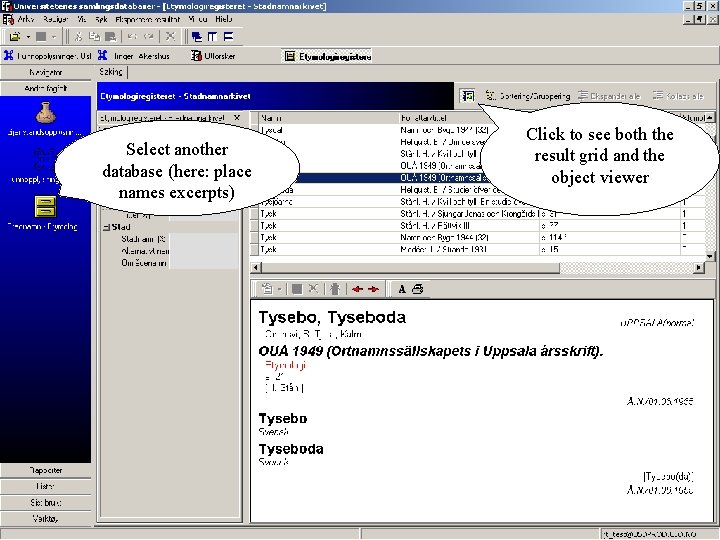Select the Søking tab
This screenshot has height=540, width=720.
pyautogui.click(x=111, y=72)
